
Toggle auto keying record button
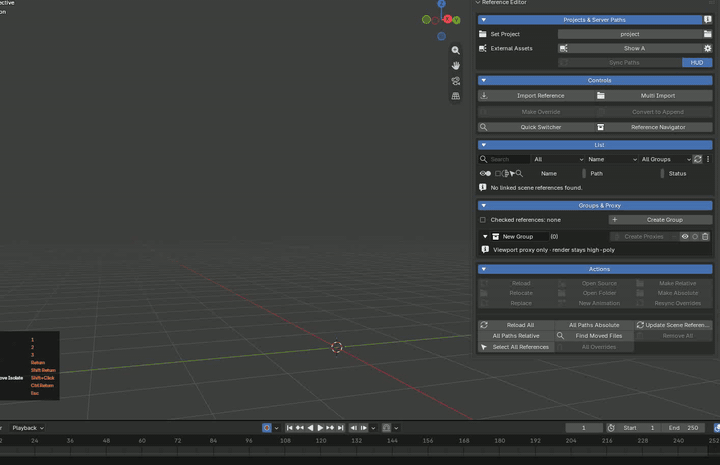[x=267, y=428]
